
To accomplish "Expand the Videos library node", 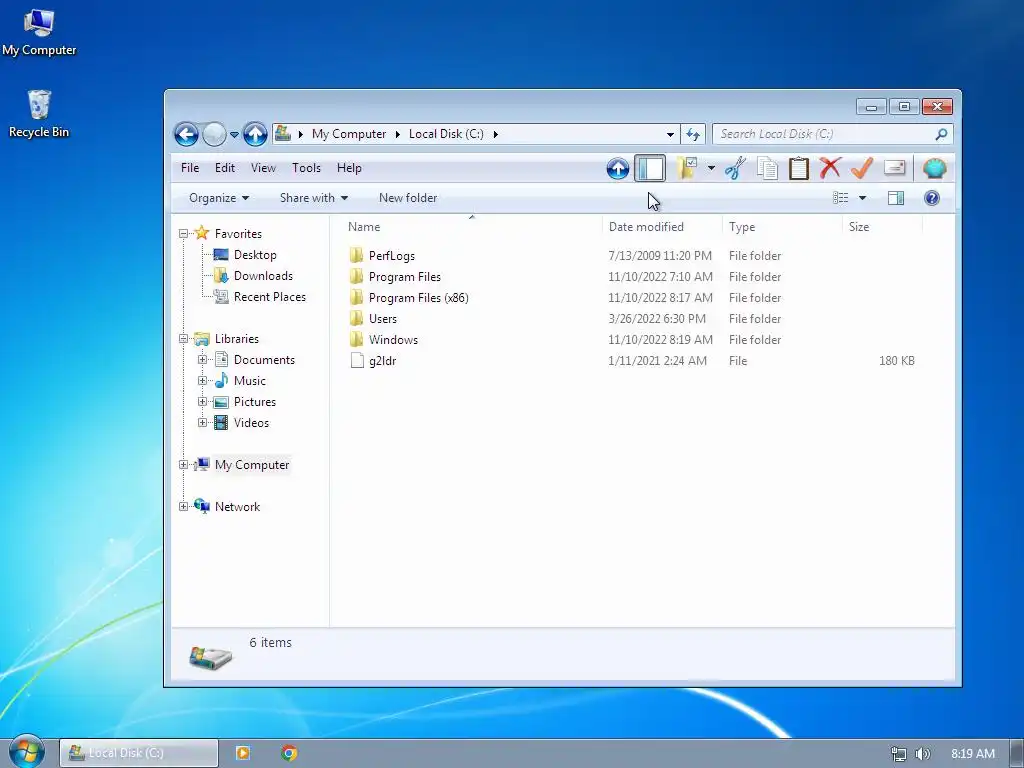I will coord(202,423).
